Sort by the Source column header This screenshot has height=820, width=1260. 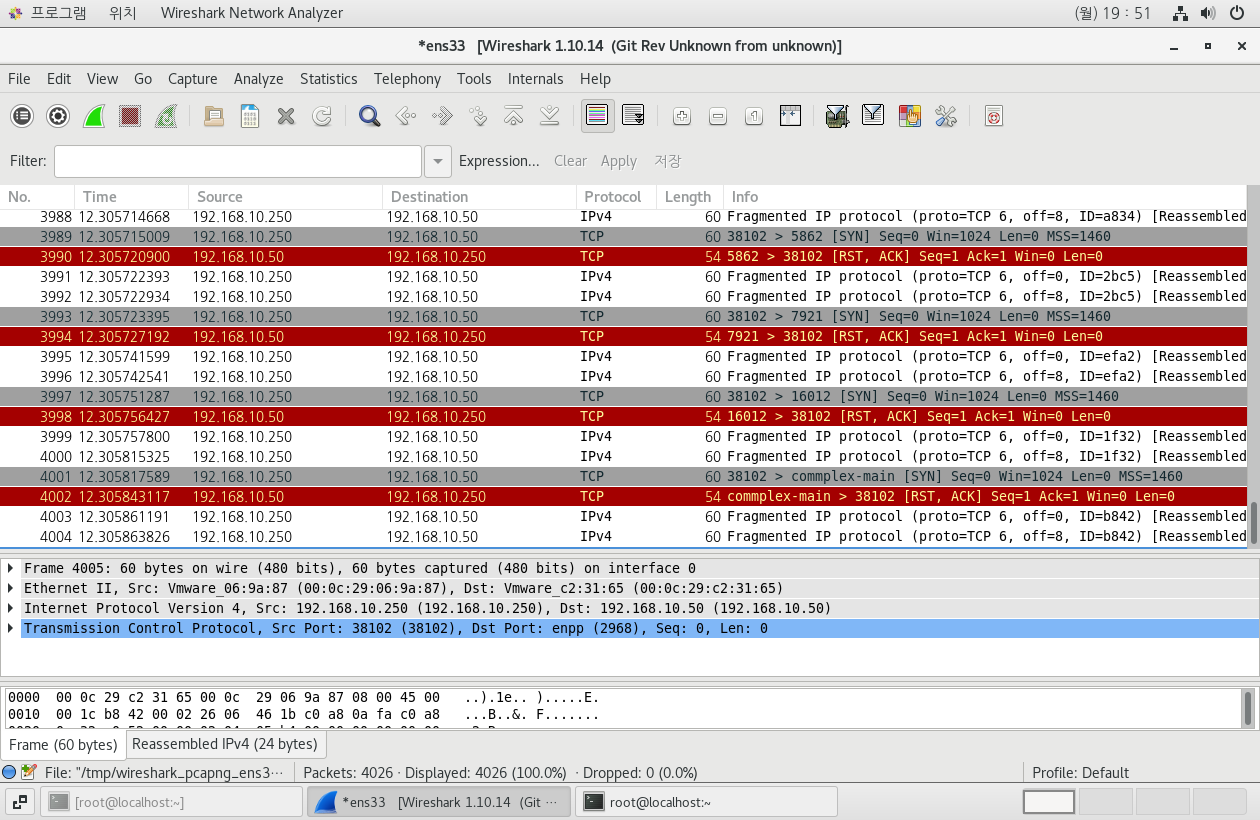pos(285,197)
